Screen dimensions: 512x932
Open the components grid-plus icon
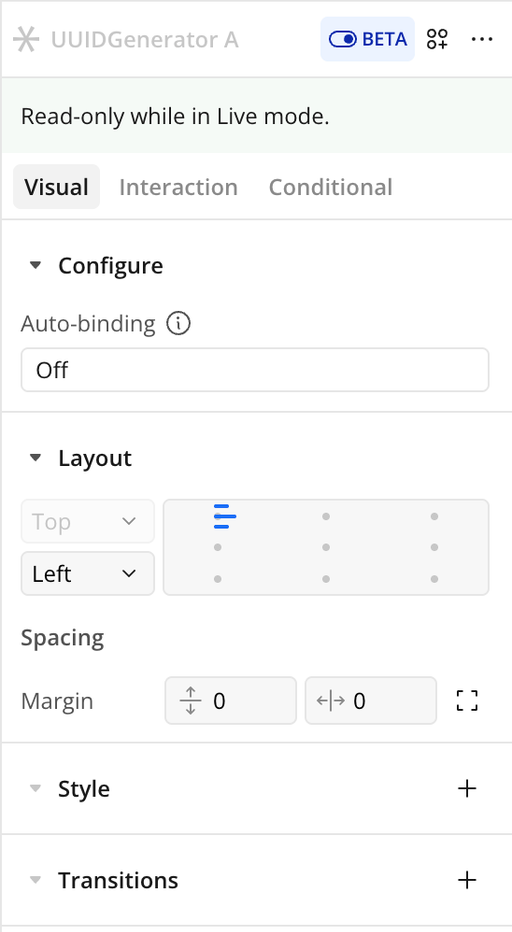tap(437, 40)
